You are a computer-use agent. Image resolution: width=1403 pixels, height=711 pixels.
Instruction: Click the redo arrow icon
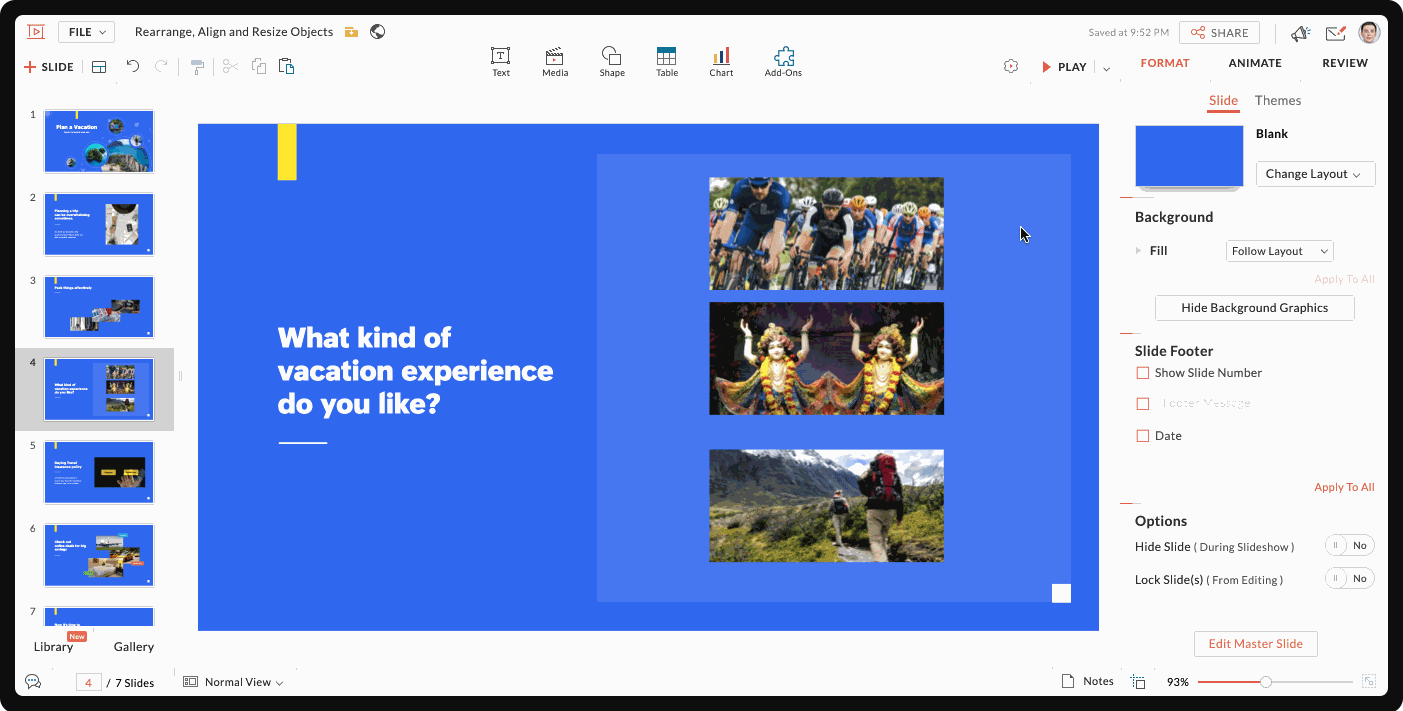click(x=161, y=66)
